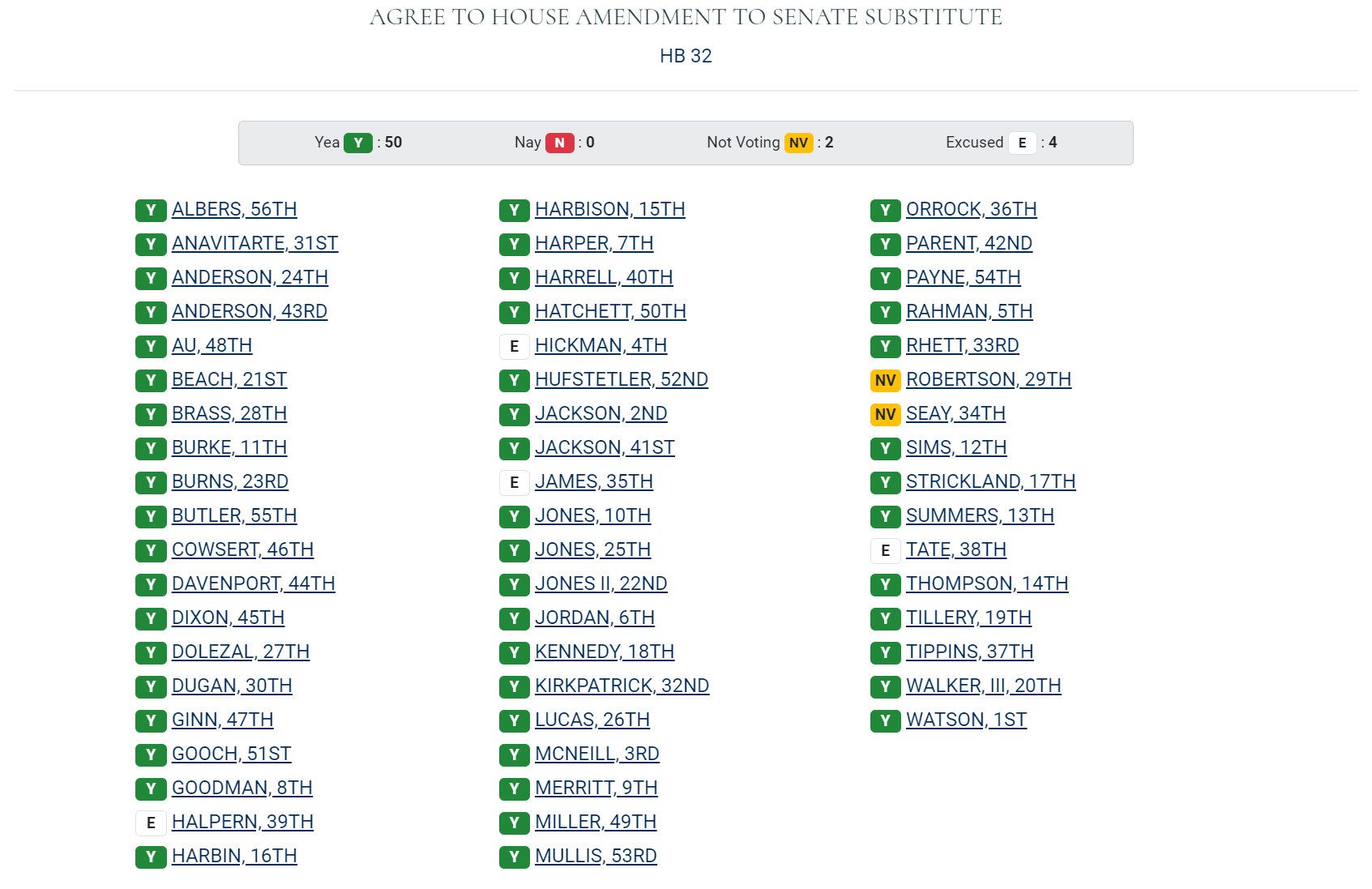Select SUMMERS, 13TH link
1372x889 pixels.
(x=980, y=515)
